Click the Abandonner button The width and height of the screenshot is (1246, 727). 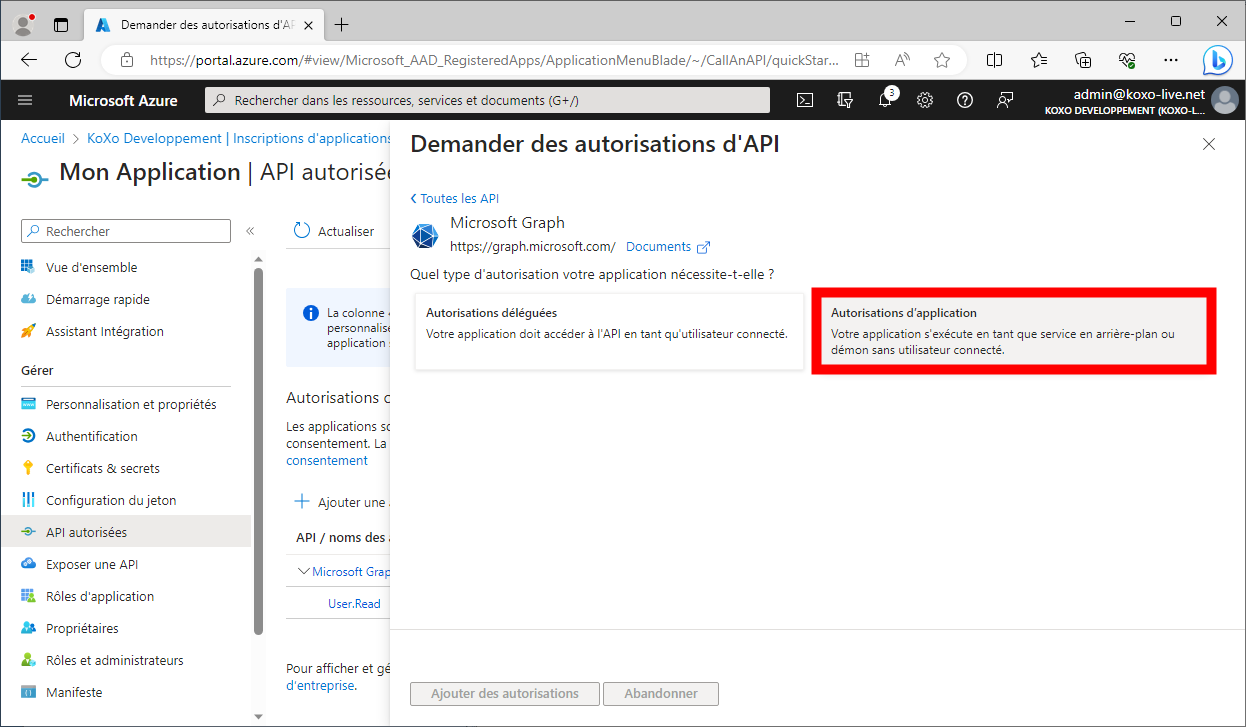pos(661,693)
